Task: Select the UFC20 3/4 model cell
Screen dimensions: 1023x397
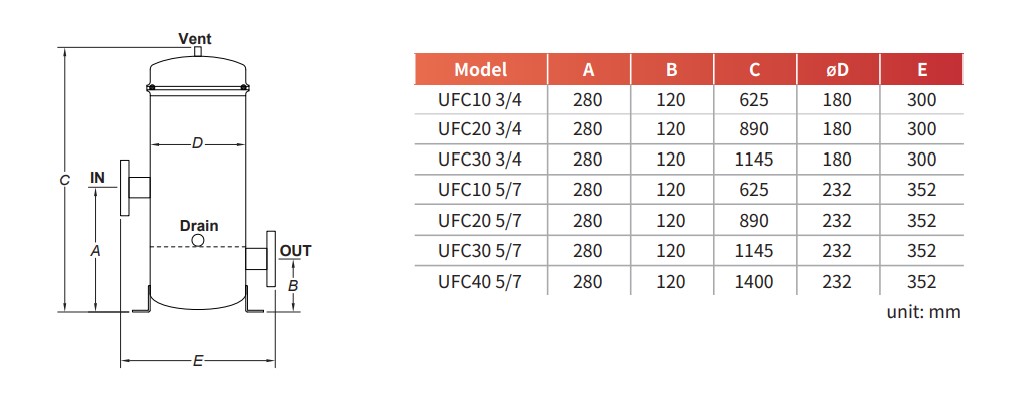Action: (x=480, y=129)
